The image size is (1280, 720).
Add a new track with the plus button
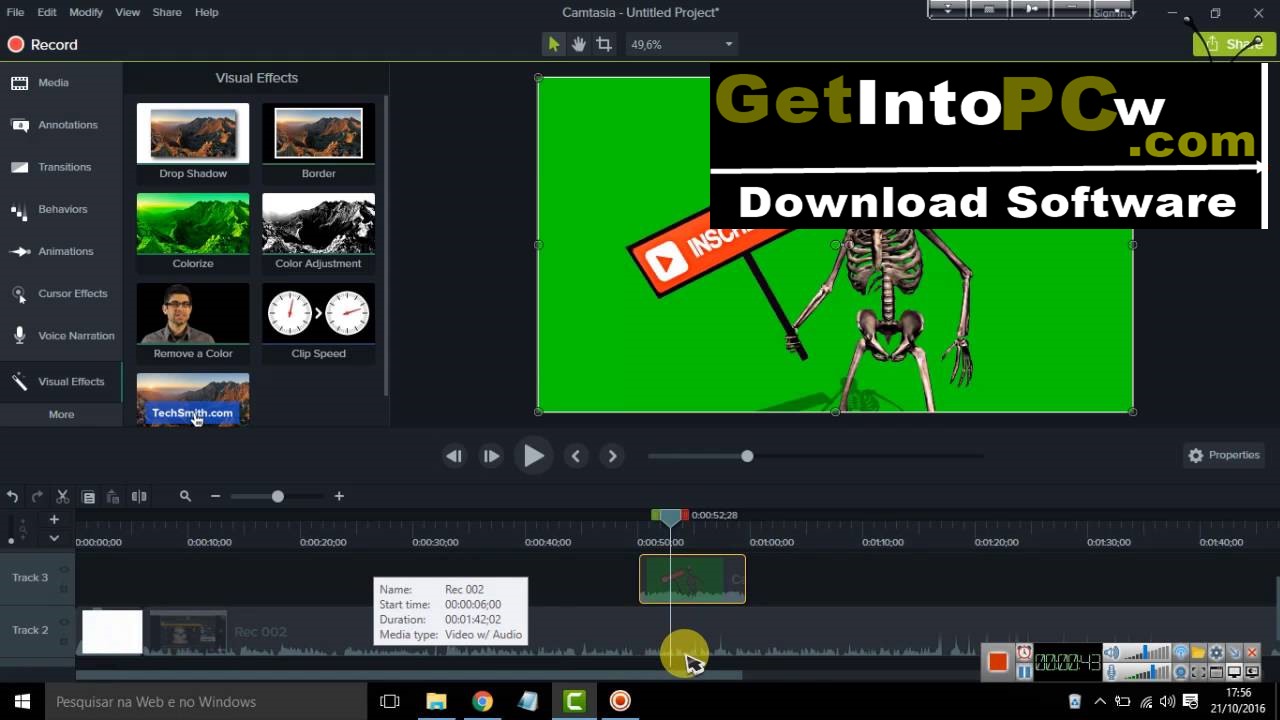pos(54,519)
